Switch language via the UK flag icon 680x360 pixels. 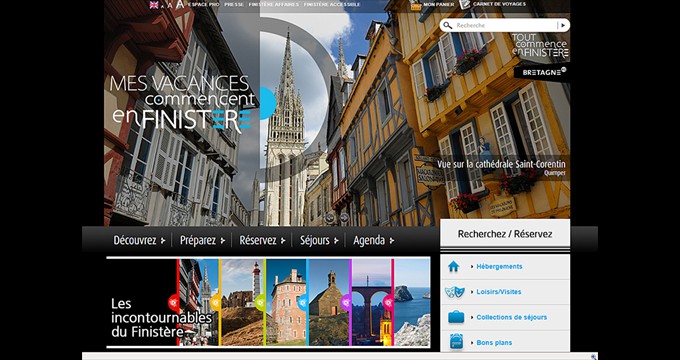click(154, 4)
